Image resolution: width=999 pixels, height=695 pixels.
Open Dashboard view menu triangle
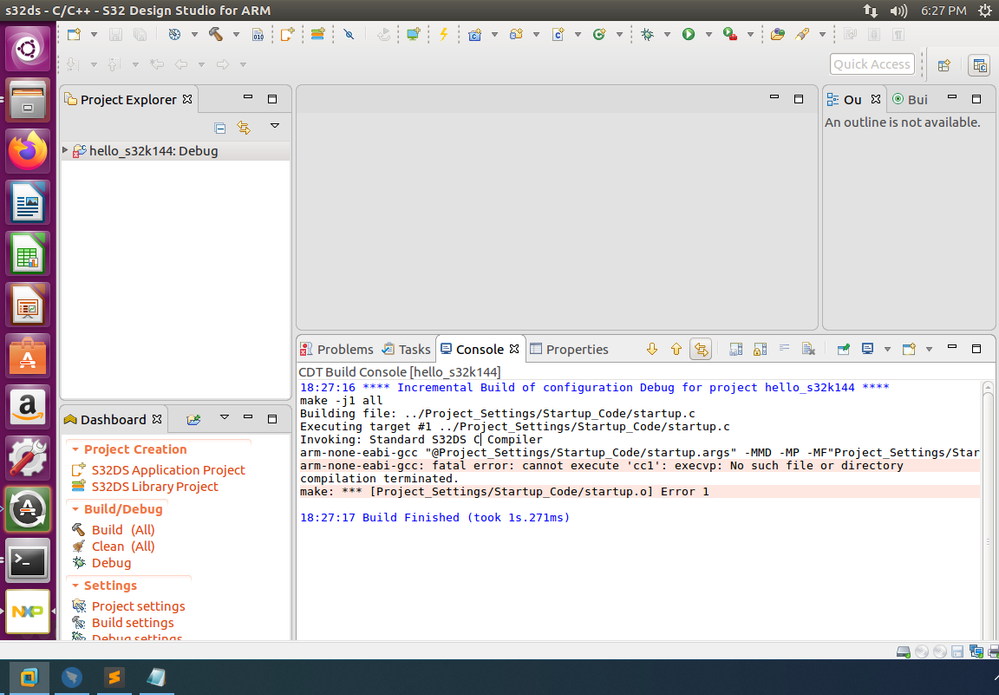tap(224, 418)
